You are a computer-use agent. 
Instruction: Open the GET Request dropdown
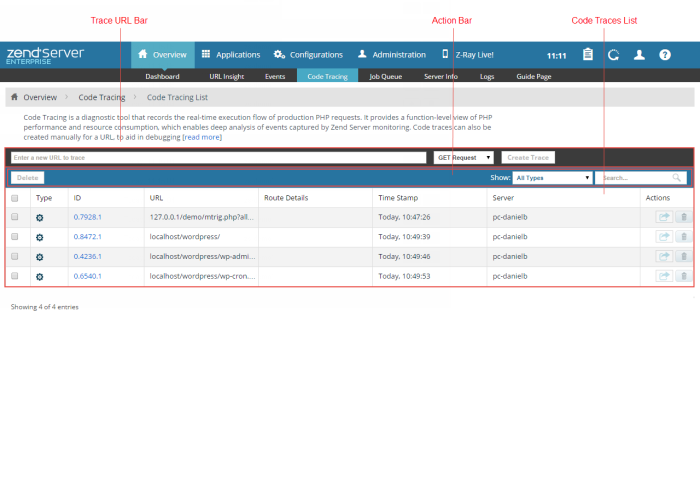click(x=463, y=157)
